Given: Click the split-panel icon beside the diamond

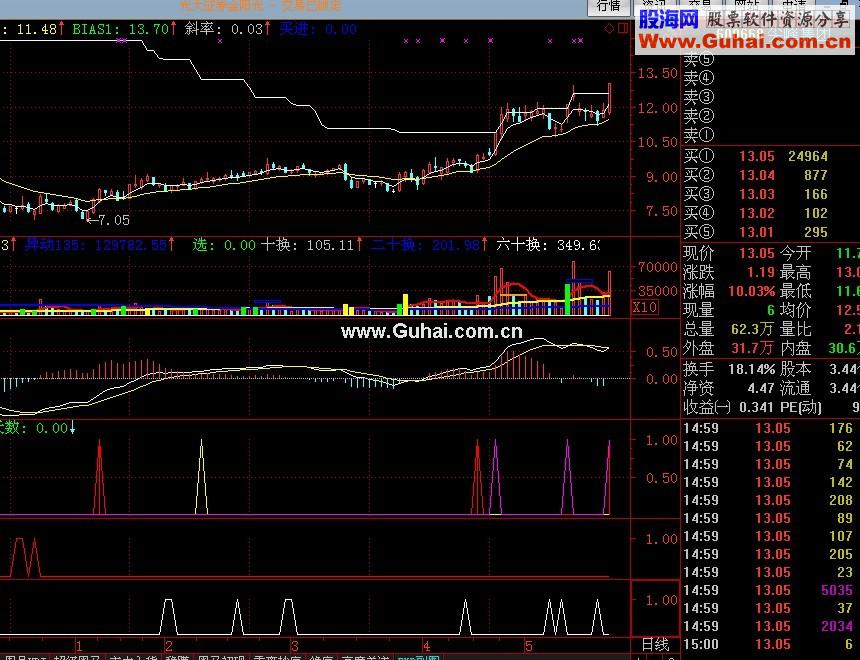Looking at the screenshot, I should tap(623, 28).
